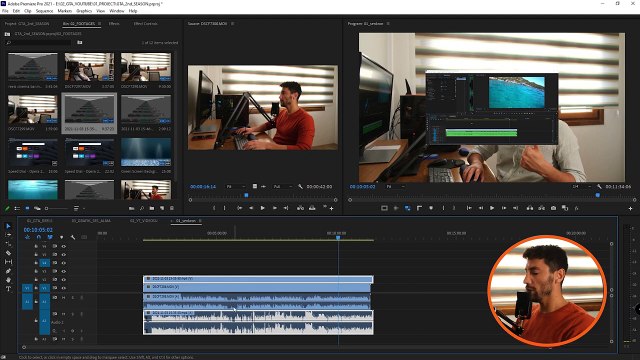The width and height of the screenshot is (640, 360).
Task: Select the Ripple Edit tool
Action: point(8,244)
